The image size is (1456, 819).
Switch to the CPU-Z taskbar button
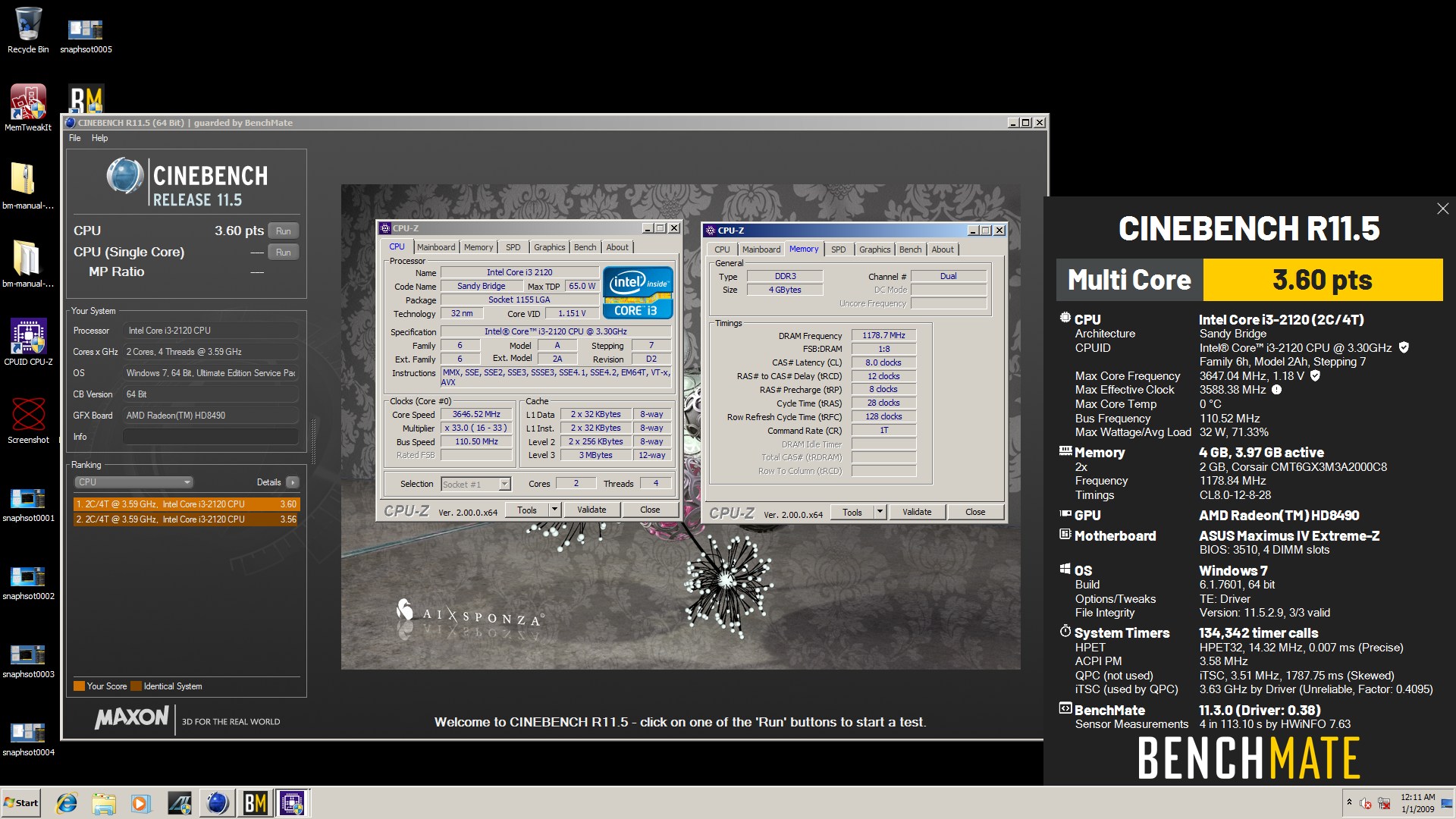[x=292, y=803]
